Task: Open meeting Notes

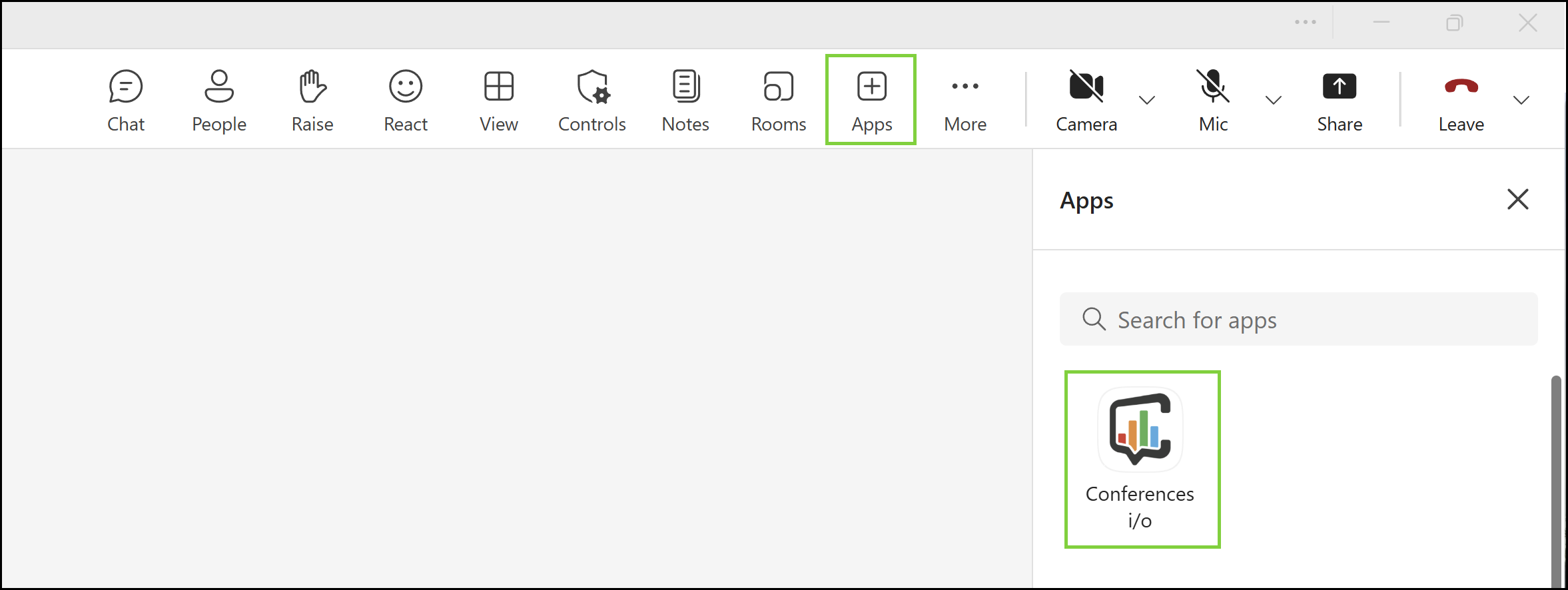Action: 685,101
